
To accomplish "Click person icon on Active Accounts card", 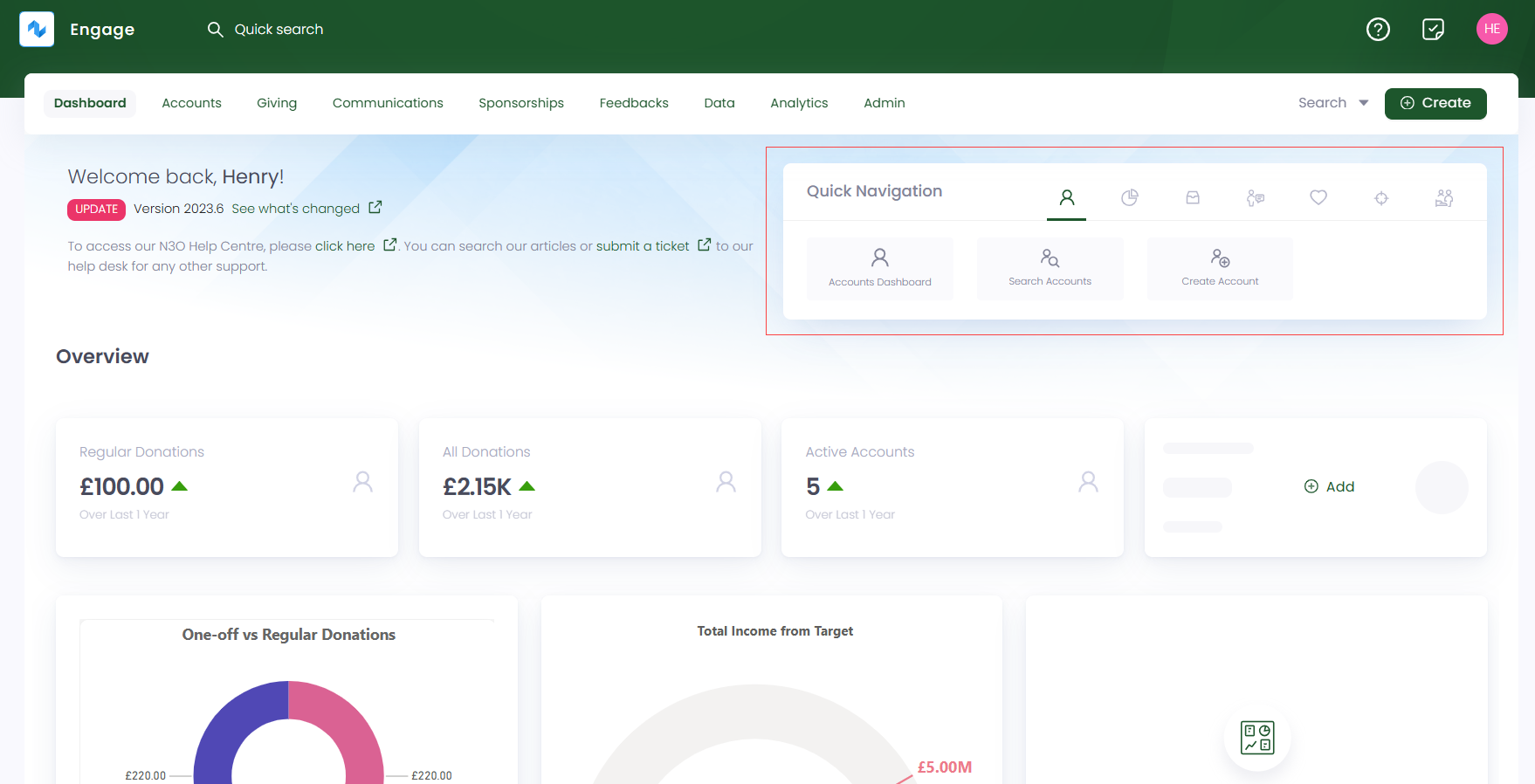I will pos(1088,482).
